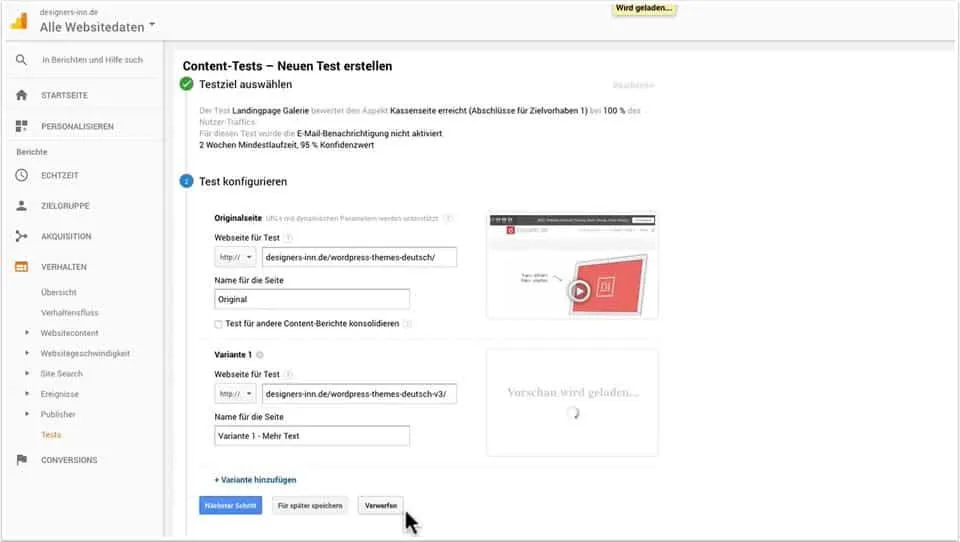Open Echtzeit reports clock icon
Viewport: 960px width, 542px height.
[x=21, y=176]
